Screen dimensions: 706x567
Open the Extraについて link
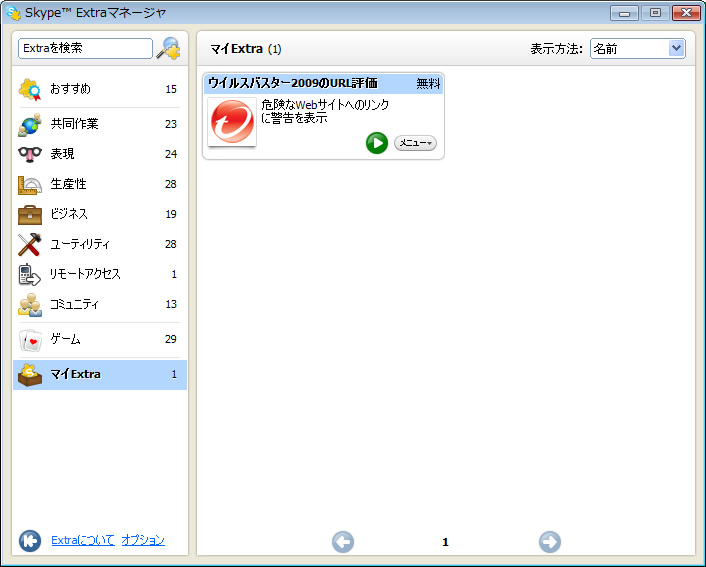pos(82,540)
